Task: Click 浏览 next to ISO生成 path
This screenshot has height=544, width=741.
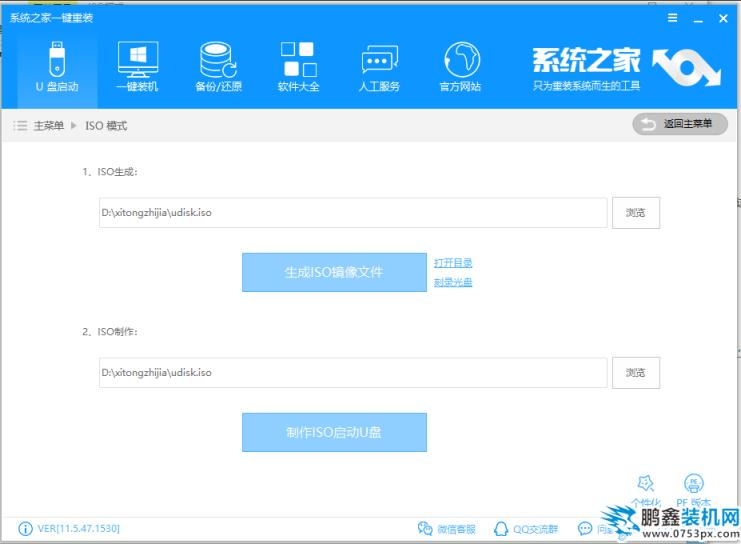Action: (636, 213)
